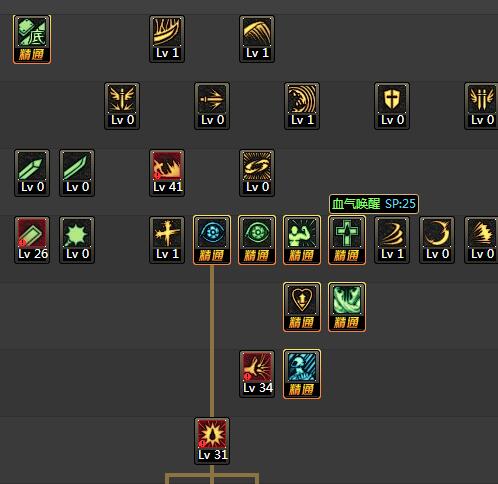Image resolution: width=498 pixels, height=484 pixels.
Task: Click the green cross mastered skill icon
Action: tap(347, 240)
